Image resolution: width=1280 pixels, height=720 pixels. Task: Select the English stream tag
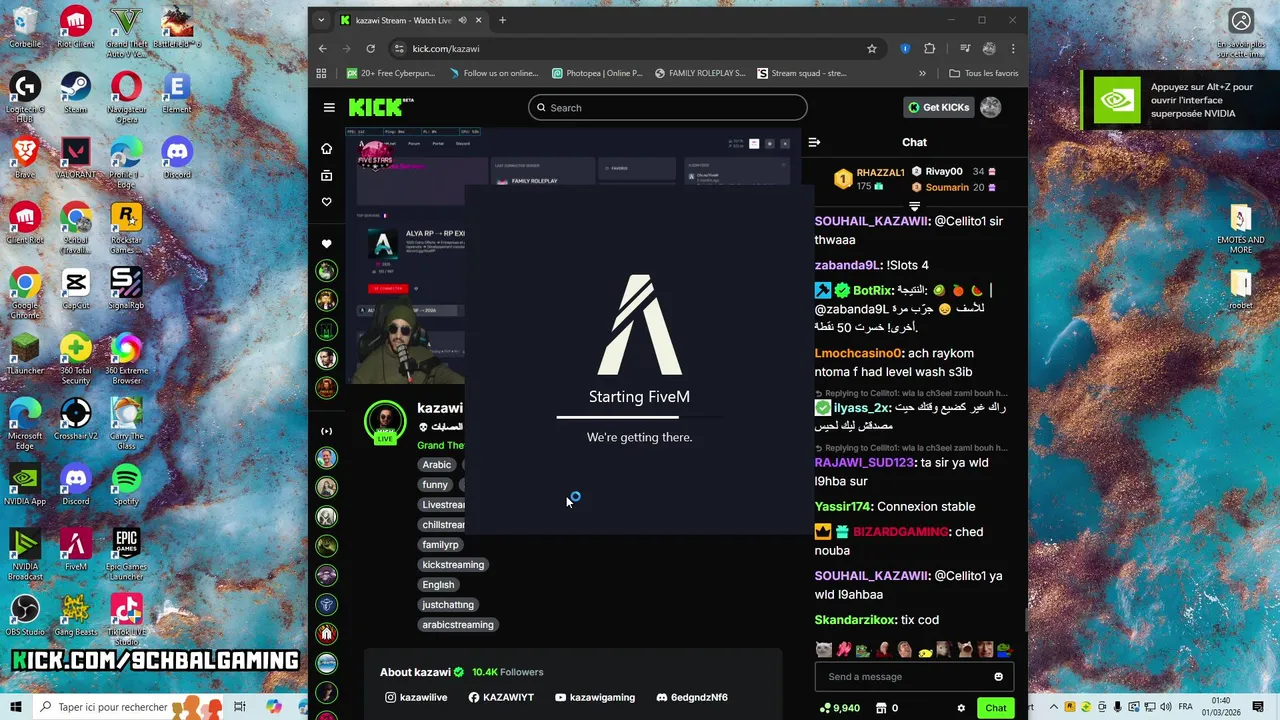tap(438, 585)
